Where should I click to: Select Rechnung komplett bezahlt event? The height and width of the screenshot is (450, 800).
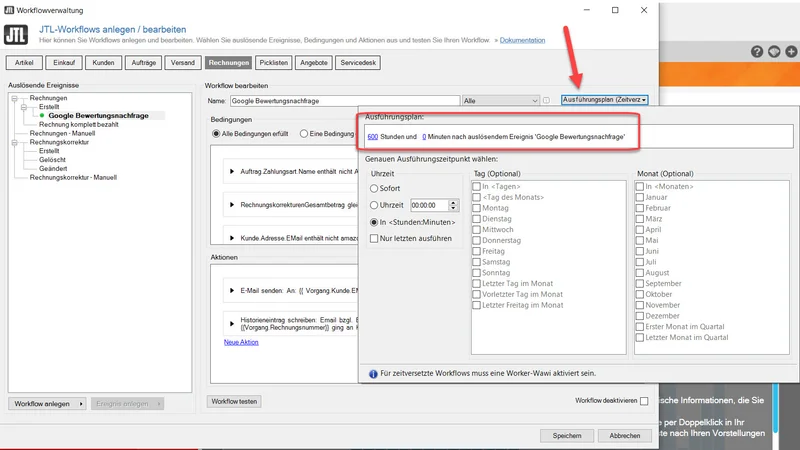79,124
